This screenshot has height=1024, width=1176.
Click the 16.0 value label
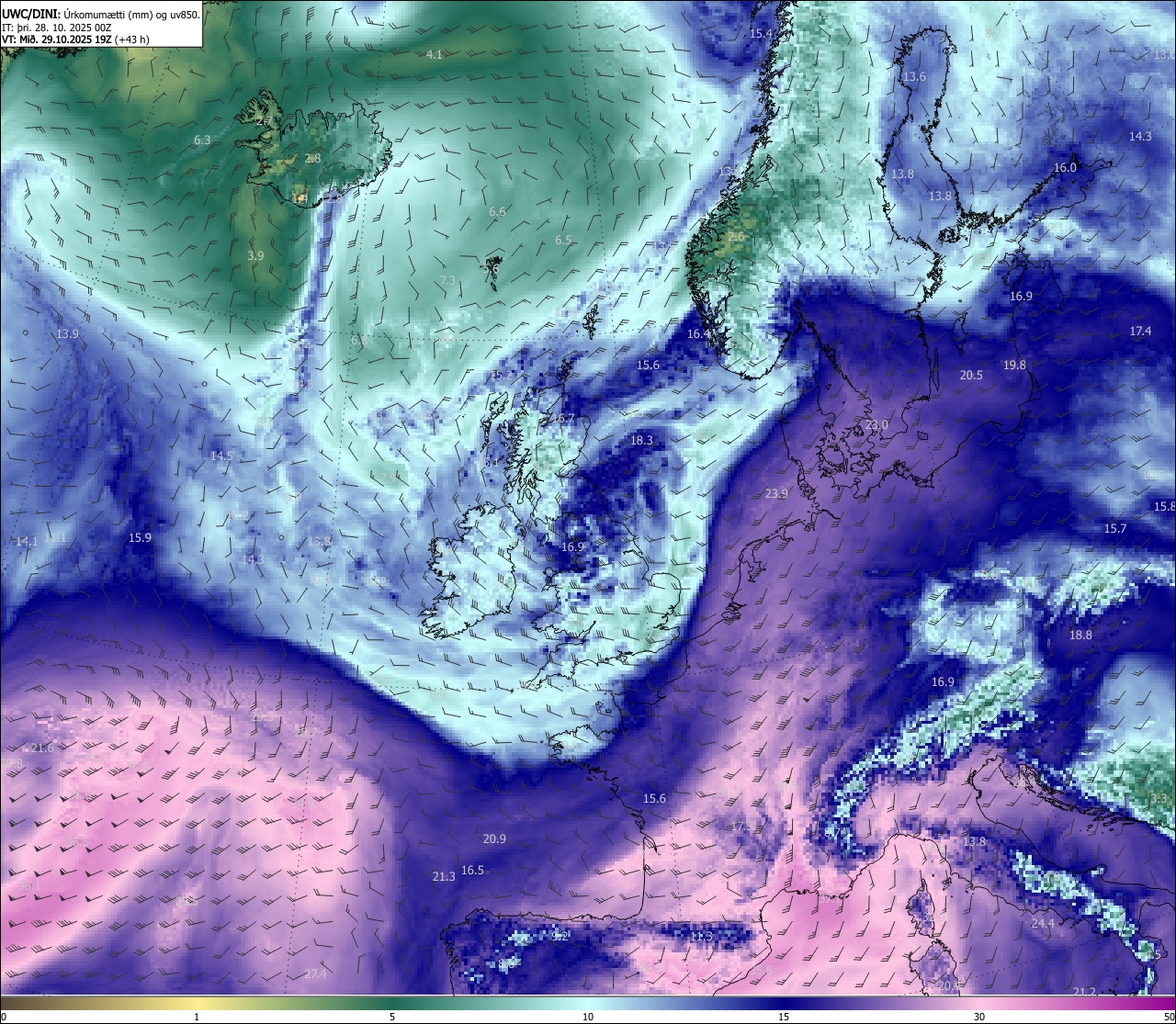[x=1065, y=168]
